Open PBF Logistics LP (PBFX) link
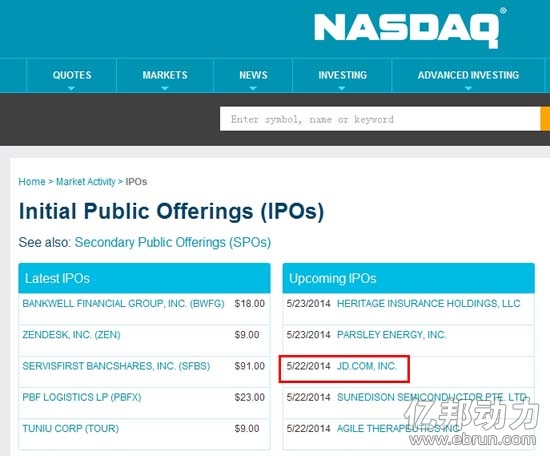The image size is (550, 456). coord(82,397)
